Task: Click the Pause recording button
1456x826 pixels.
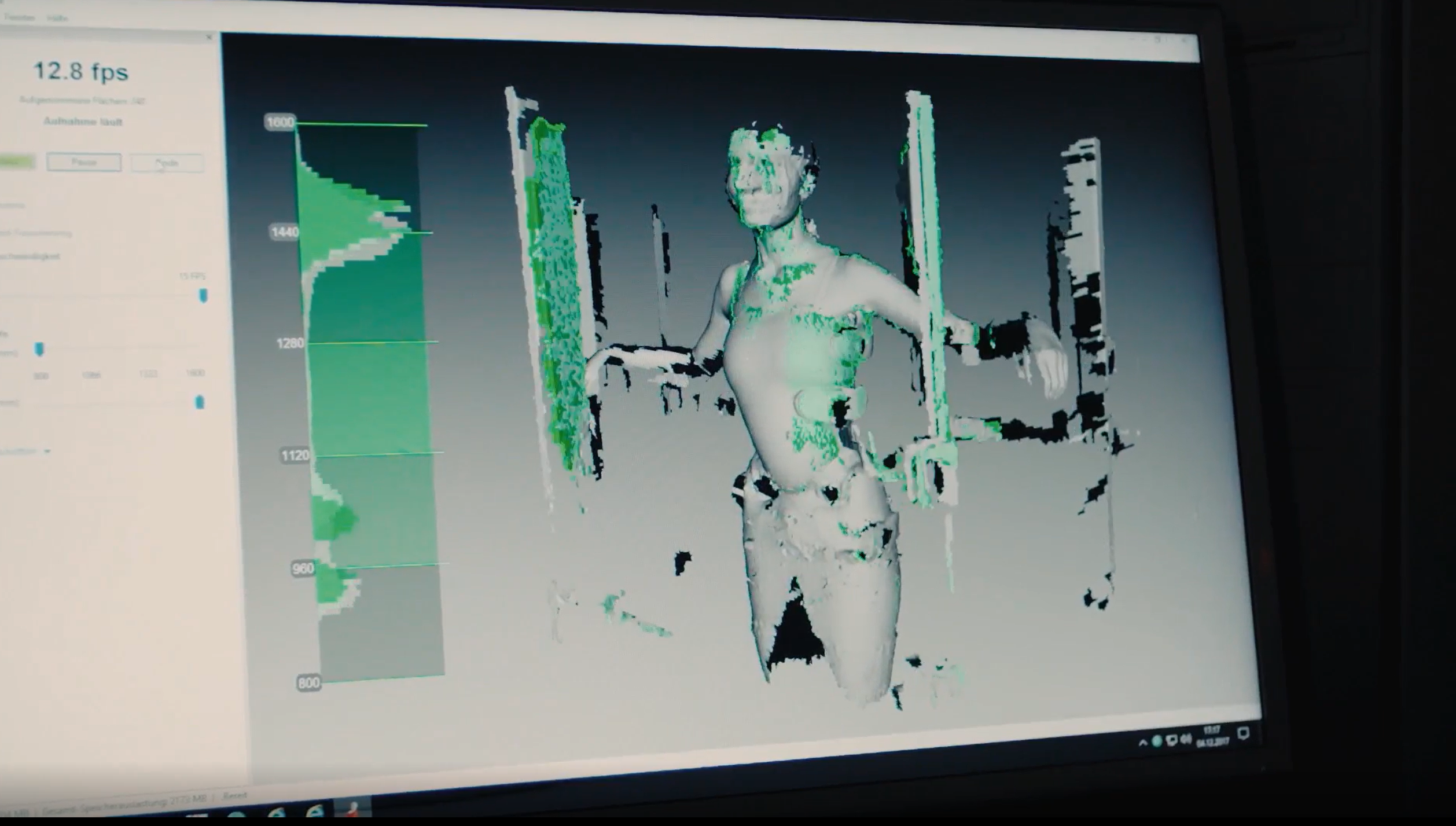Action: [x=84, y=163]
